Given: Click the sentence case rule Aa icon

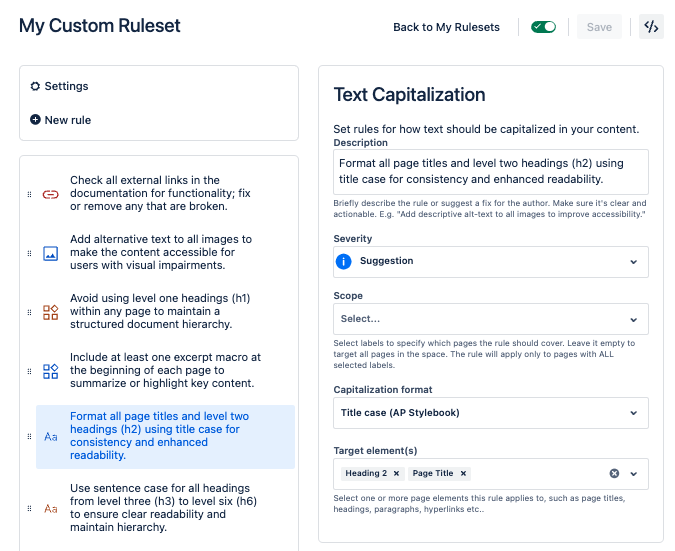Looking at the screenshot, I should (x=50, y=508).
